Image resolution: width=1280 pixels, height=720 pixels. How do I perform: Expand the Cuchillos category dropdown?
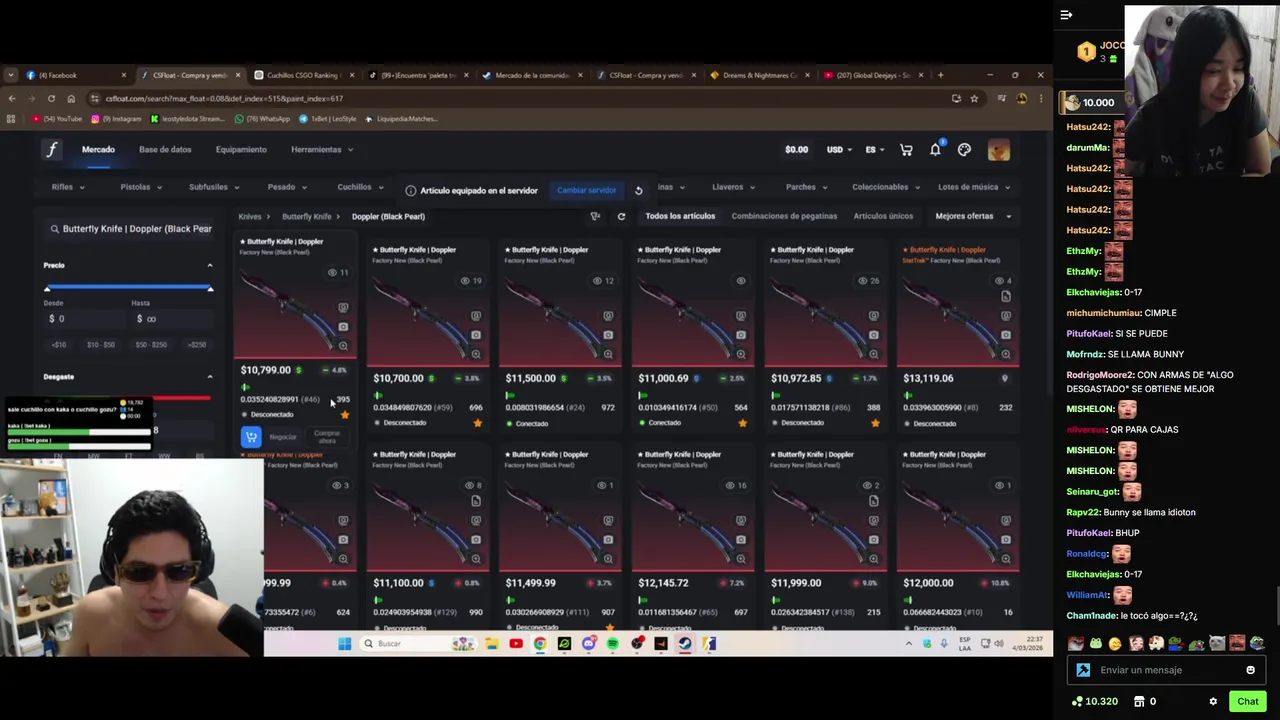click(360, 187)
